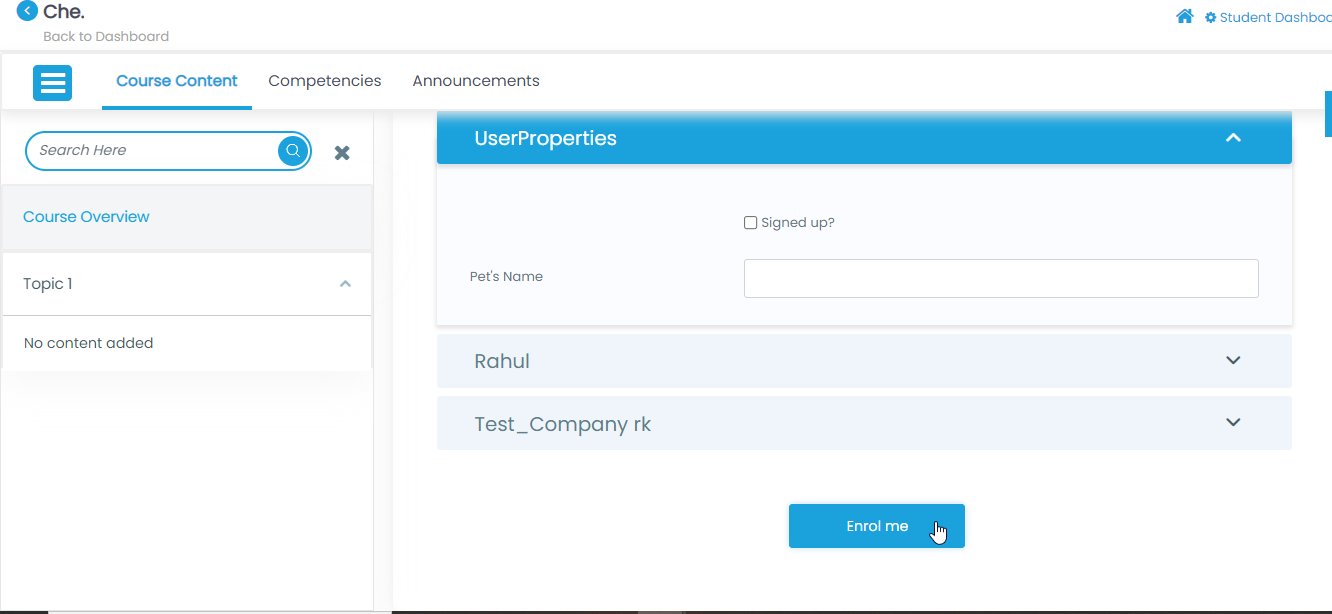The height and width of the screenshot is (614, 1332).
Task: Click the back arrow icon beside Che.
Action: 28,12
